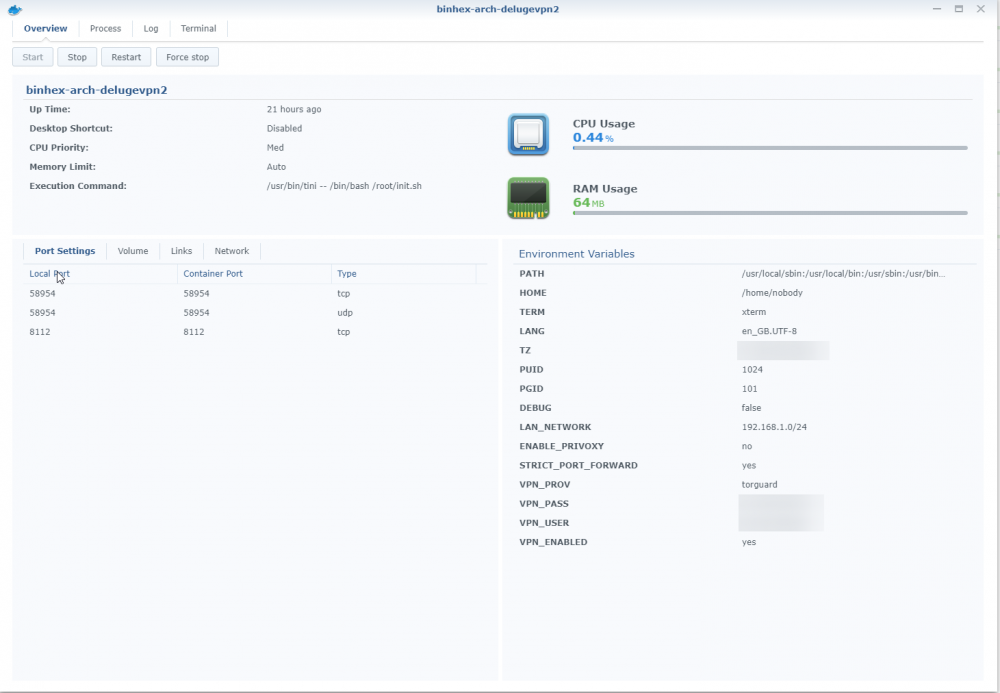The width and height of the screenshot is (1000, 693).
Task: Click the CPU Priority Med value
Action: click(x=275, y=148)
